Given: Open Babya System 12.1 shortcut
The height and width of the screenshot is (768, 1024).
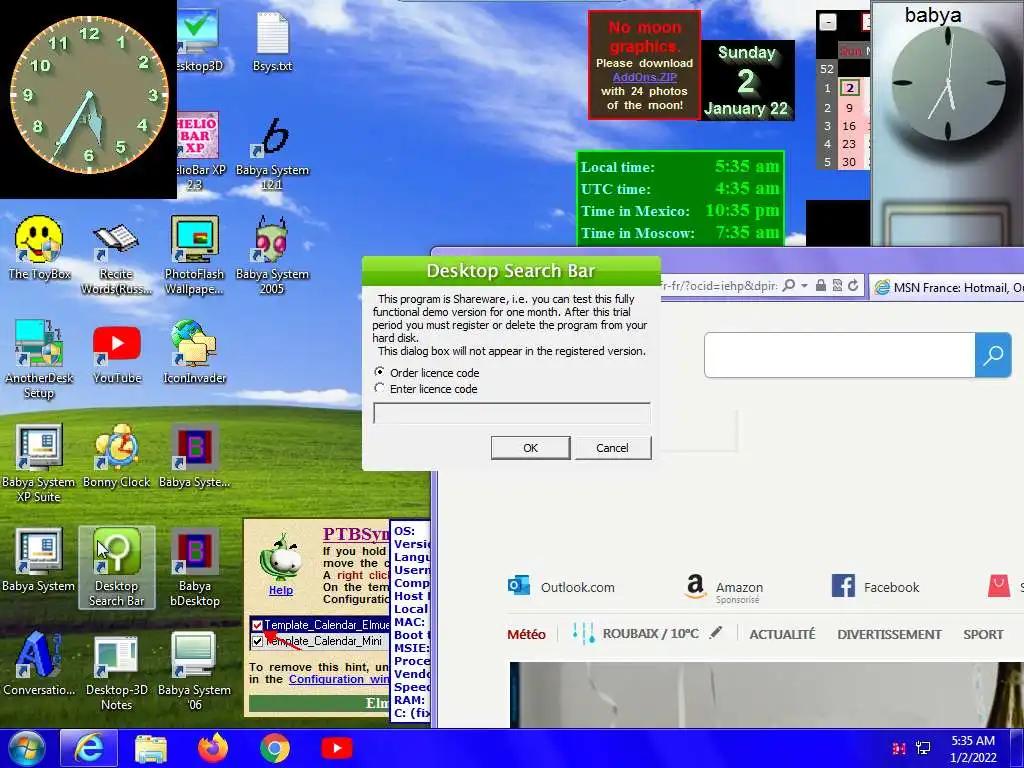Looking at the screenshot, I should (x=272, y=153).
